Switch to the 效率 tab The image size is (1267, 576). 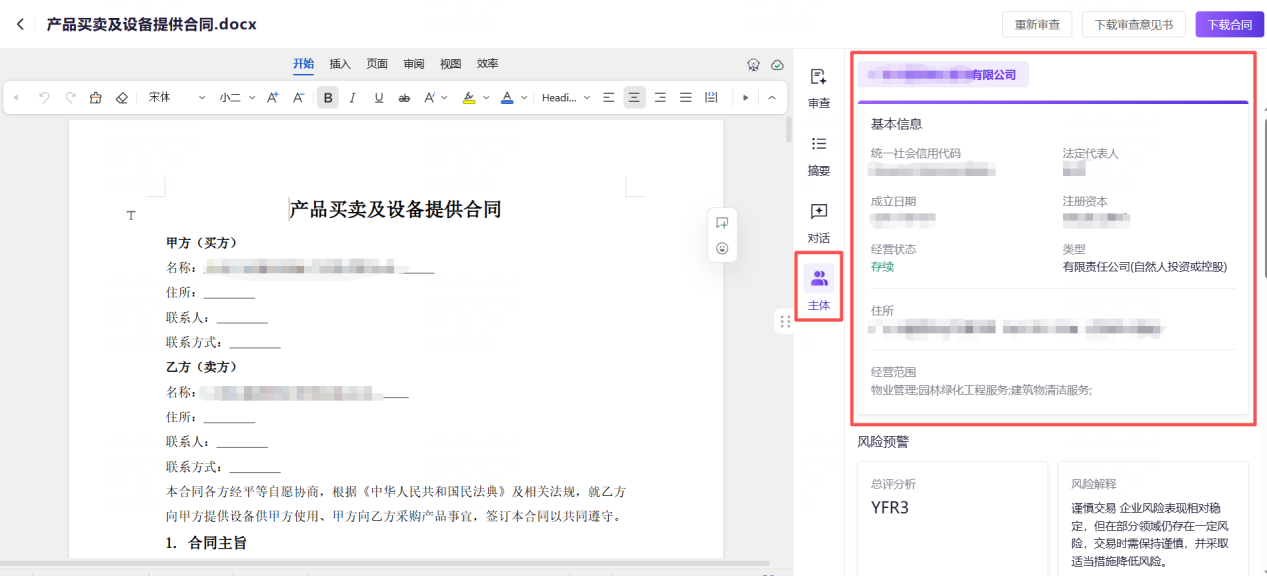488,64
